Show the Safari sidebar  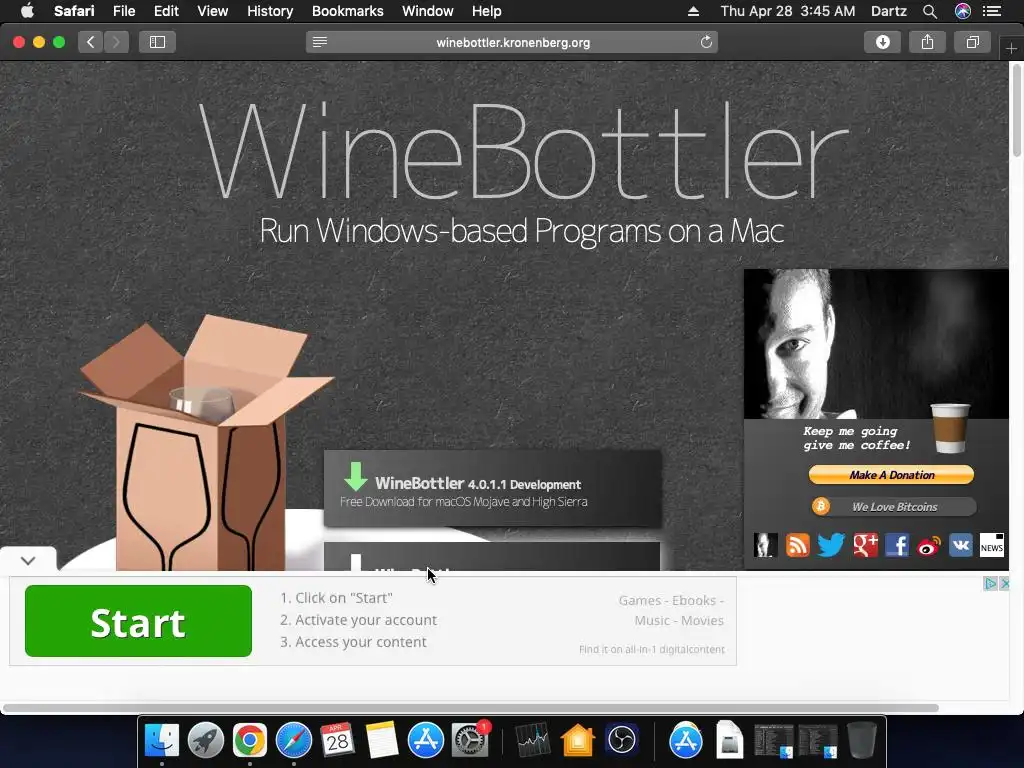click(x=157, y=42)
